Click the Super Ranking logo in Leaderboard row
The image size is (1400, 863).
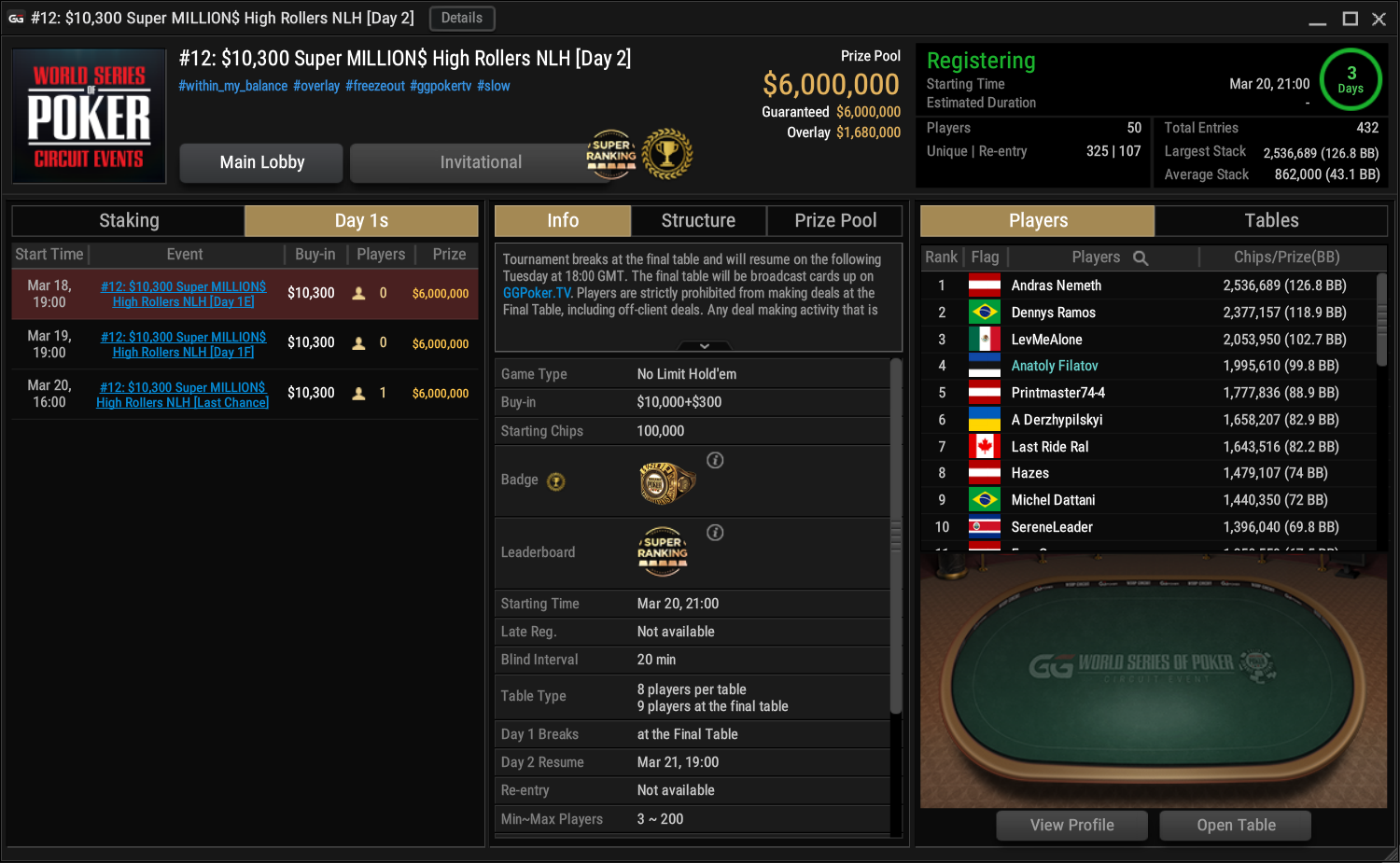(x=663, y=553)
